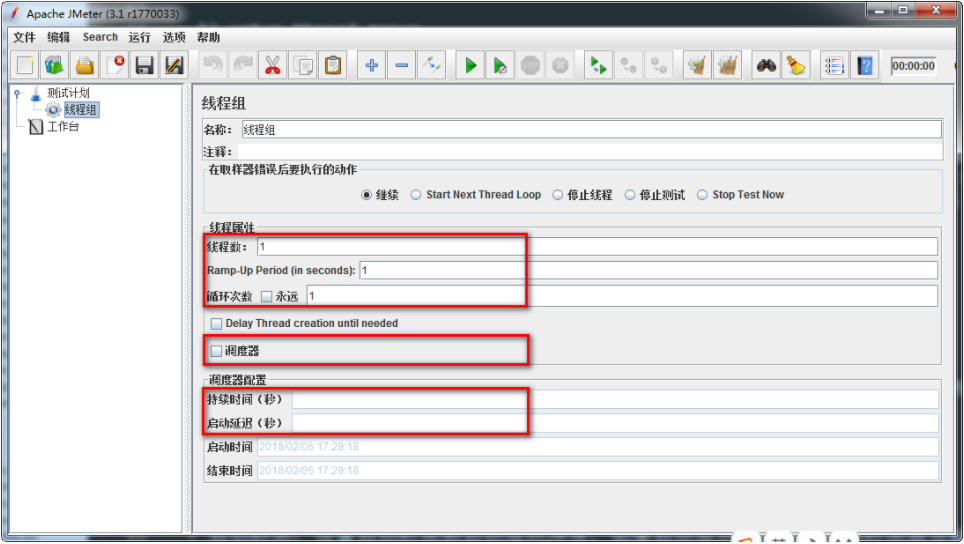Click the Close test plan icon
964x544 pixels.
click(x=115, y=65)
